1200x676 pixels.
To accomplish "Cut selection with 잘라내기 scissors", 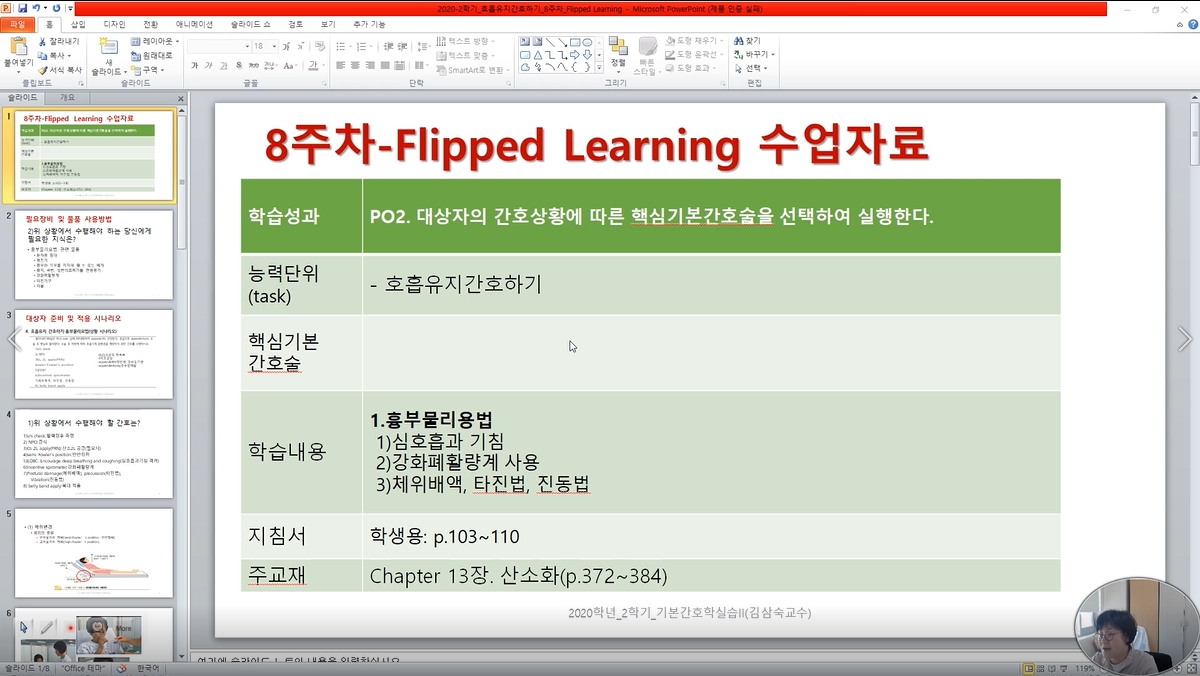I will [41, 42].
